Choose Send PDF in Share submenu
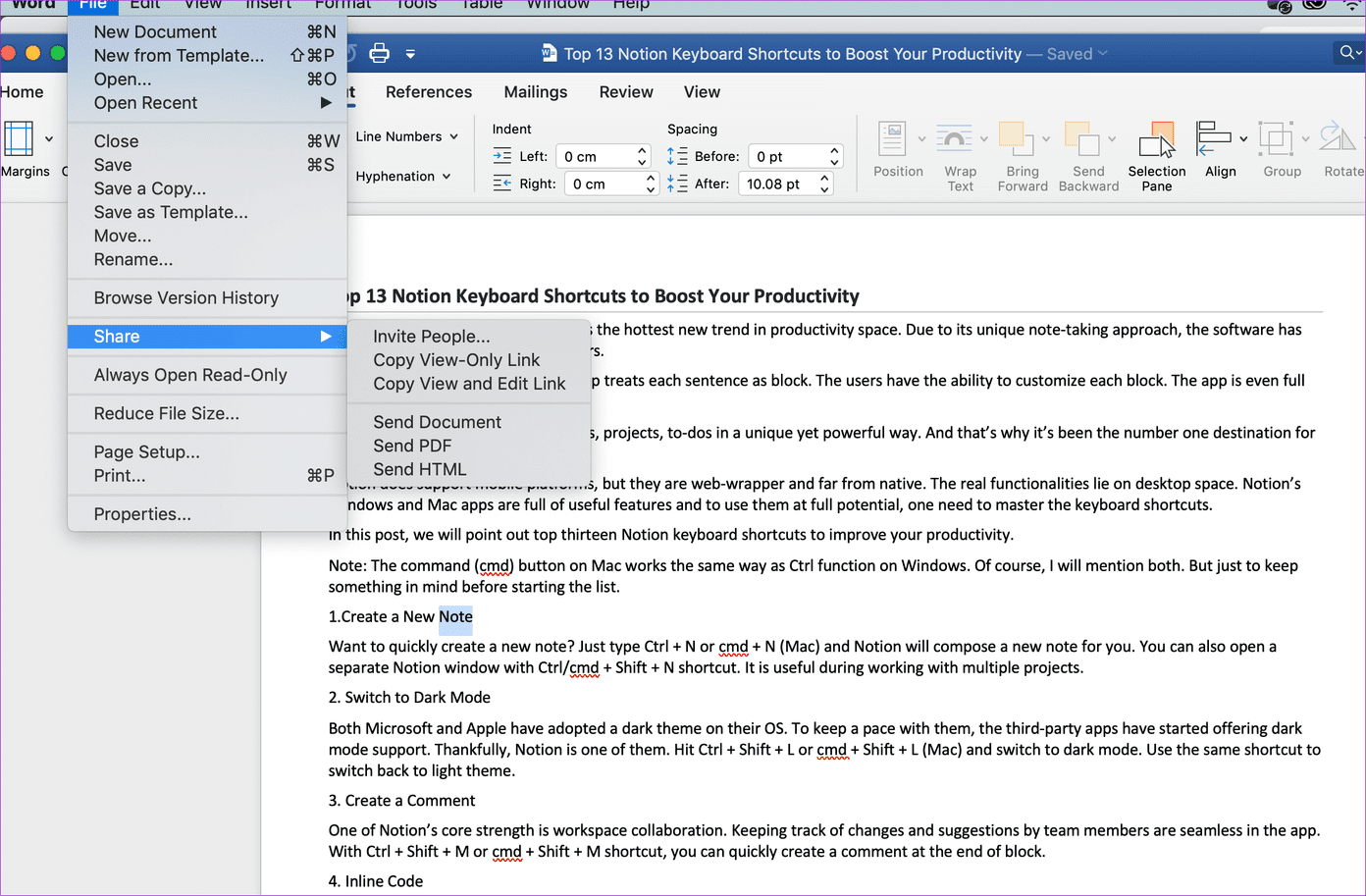The image size is (1366, 896). pos(469,446)
